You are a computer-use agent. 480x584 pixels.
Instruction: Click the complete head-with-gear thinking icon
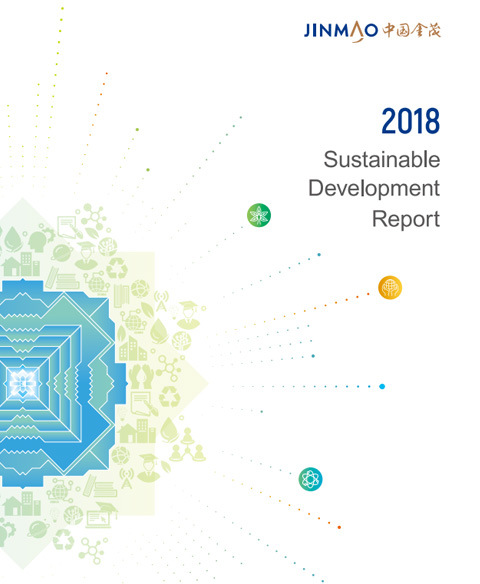(x=41, y=240)
